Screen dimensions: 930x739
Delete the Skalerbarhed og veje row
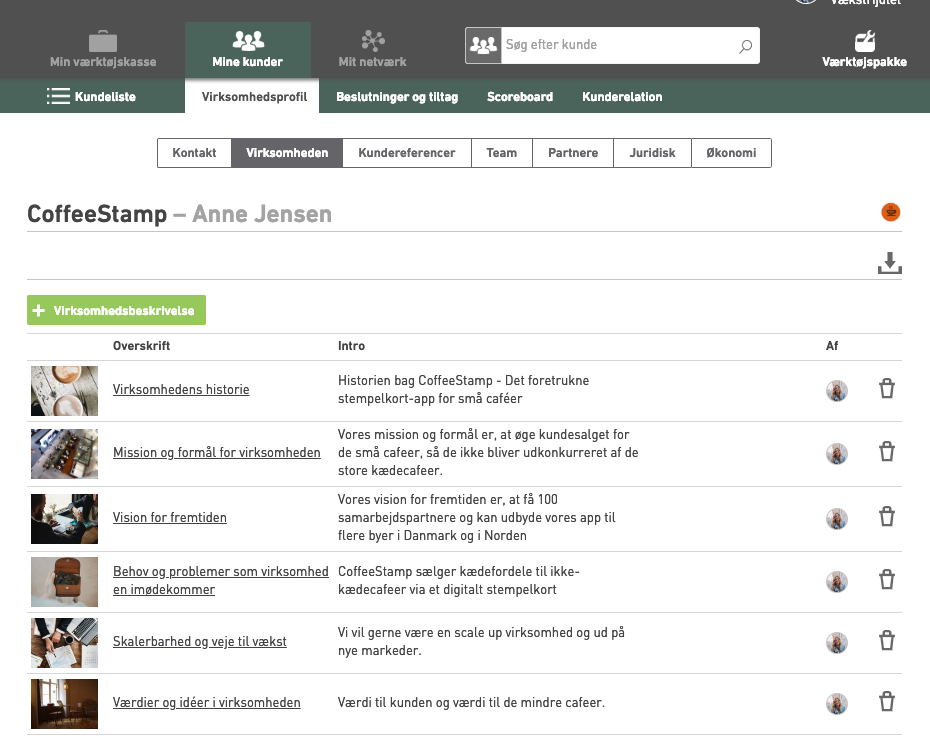point(887,641)
